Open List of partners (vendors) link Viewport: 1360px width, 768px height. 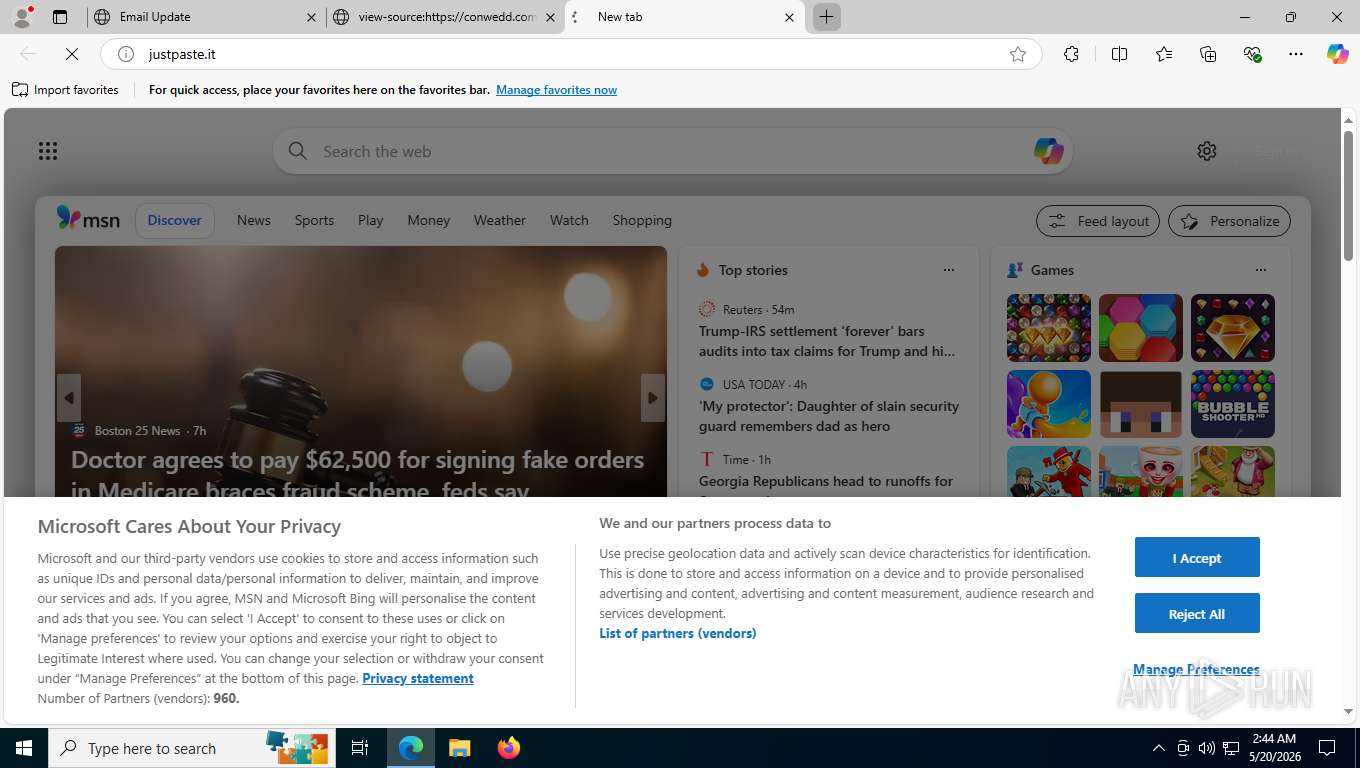[x=678, y=633]
